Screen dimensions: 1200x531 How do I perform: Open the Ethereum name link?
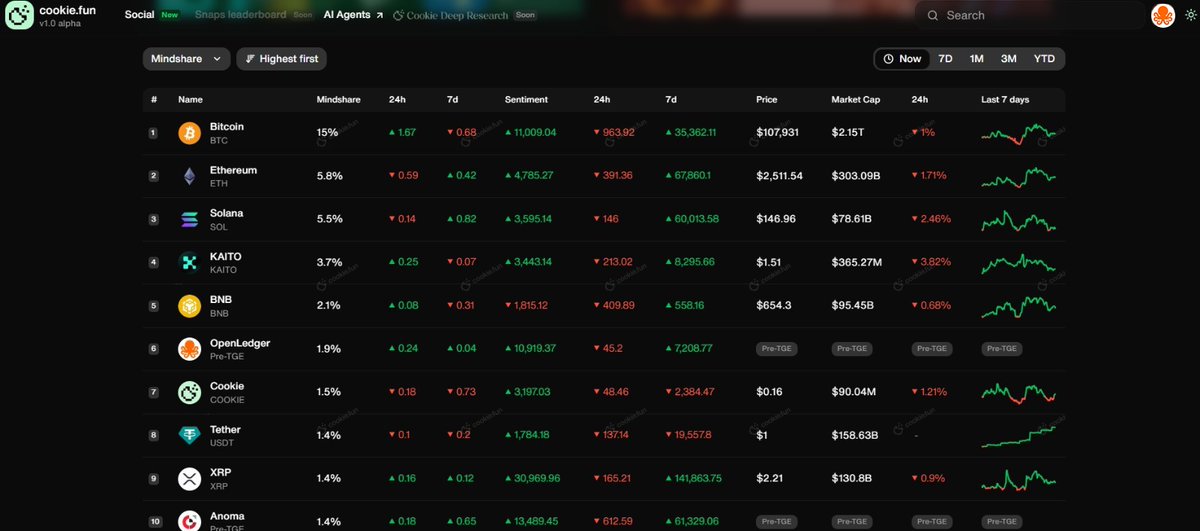pyautogui.click(x=233, y=170)
